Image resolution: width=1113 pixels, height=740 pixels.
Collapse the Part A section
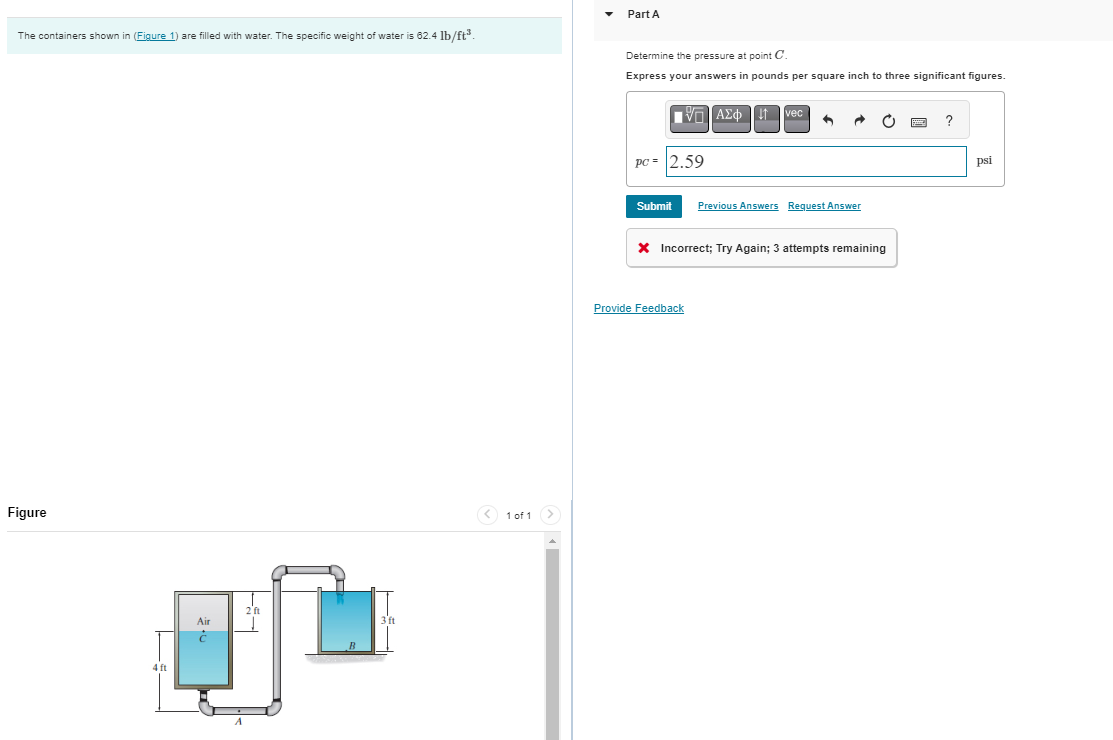(x=608, y=14)
